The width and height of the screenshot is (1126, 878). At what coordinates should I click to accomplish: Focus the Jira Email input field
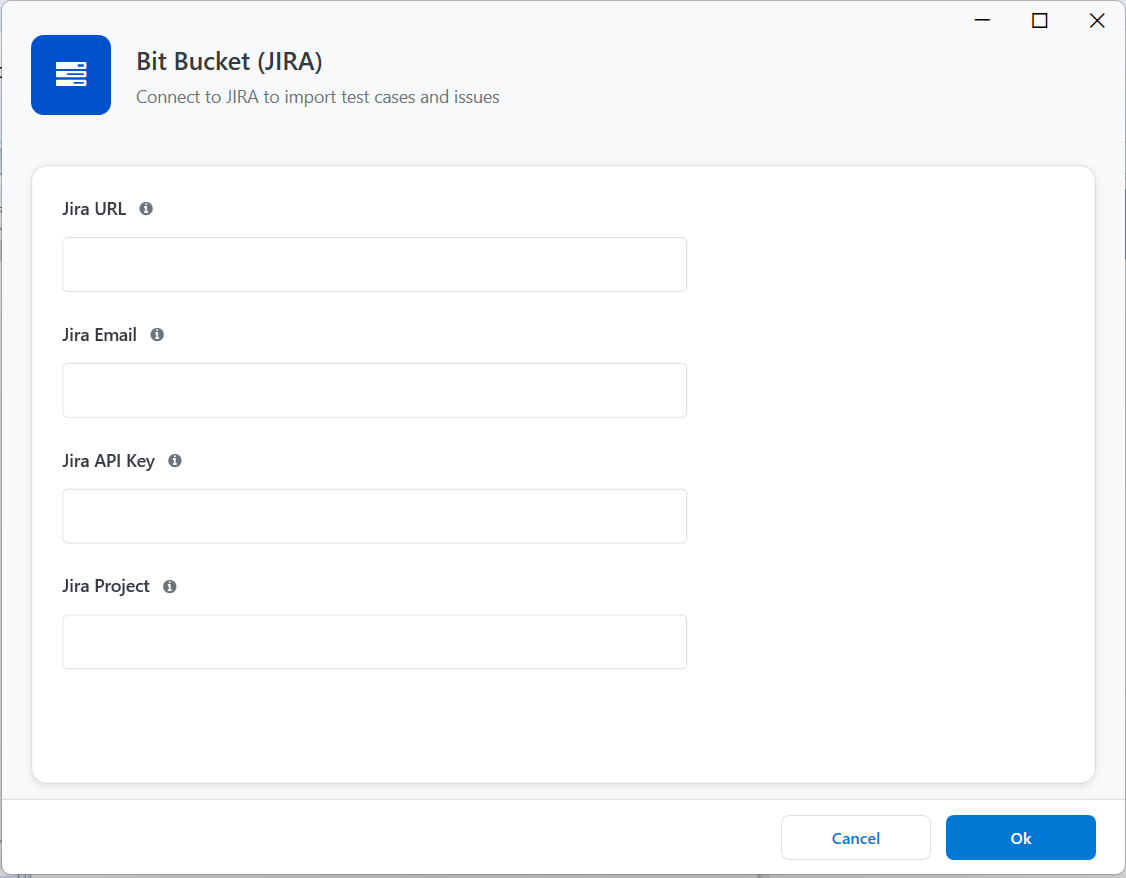click(374, 391)
